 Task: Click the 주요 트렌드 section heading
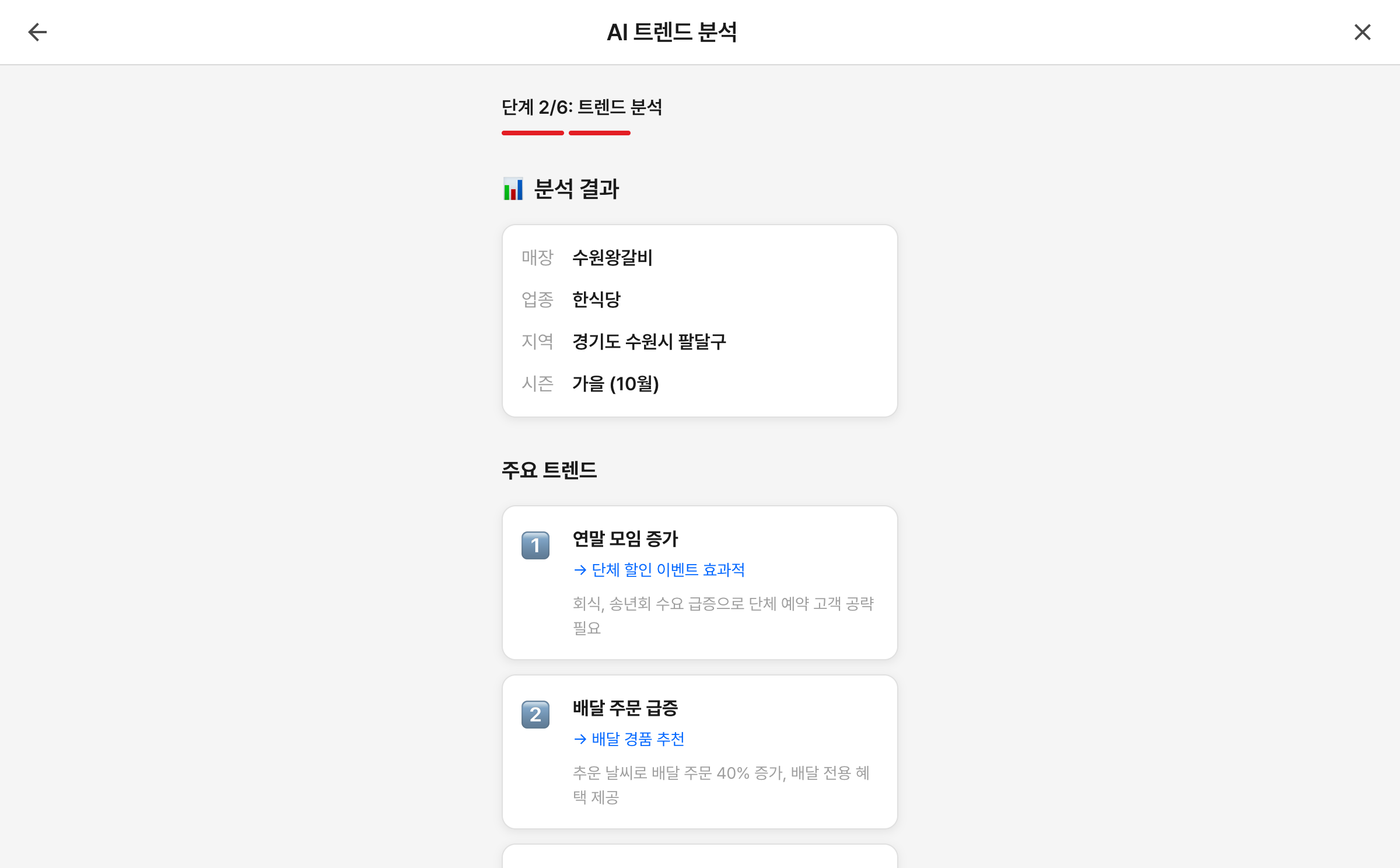pyautogui.click(x=549, y=470)
